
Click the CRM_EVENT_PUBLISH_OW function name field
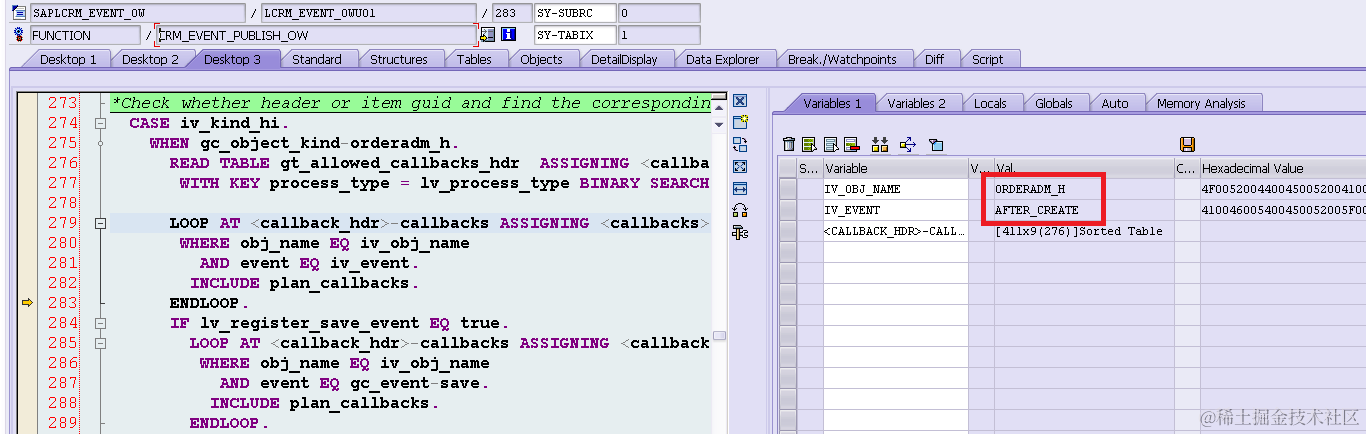coord(315,35)
